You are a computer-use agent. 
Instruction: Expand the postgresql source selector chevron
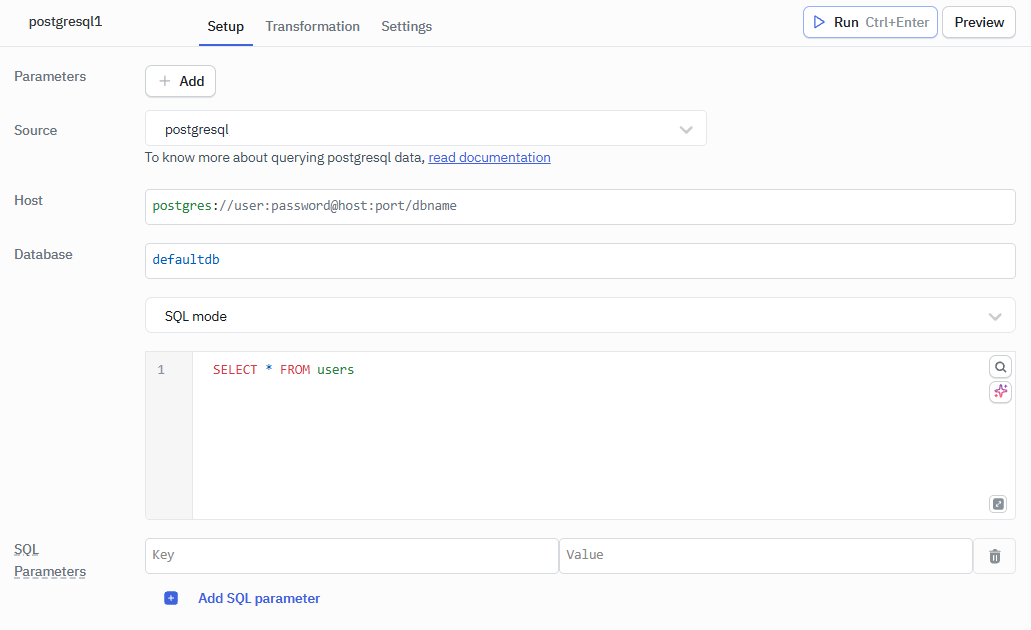pyautogui.click(x=687, y=128)
